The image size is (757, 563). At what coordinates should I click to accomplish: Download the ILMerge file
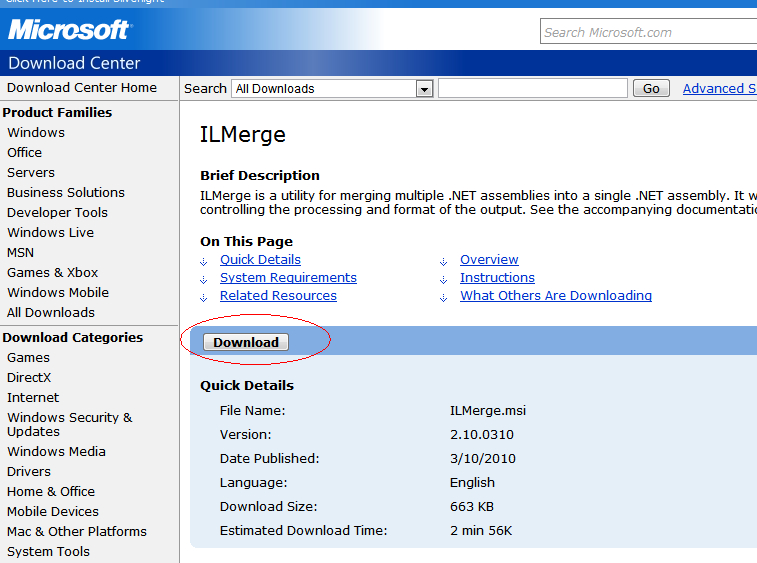tap(246, 342)
